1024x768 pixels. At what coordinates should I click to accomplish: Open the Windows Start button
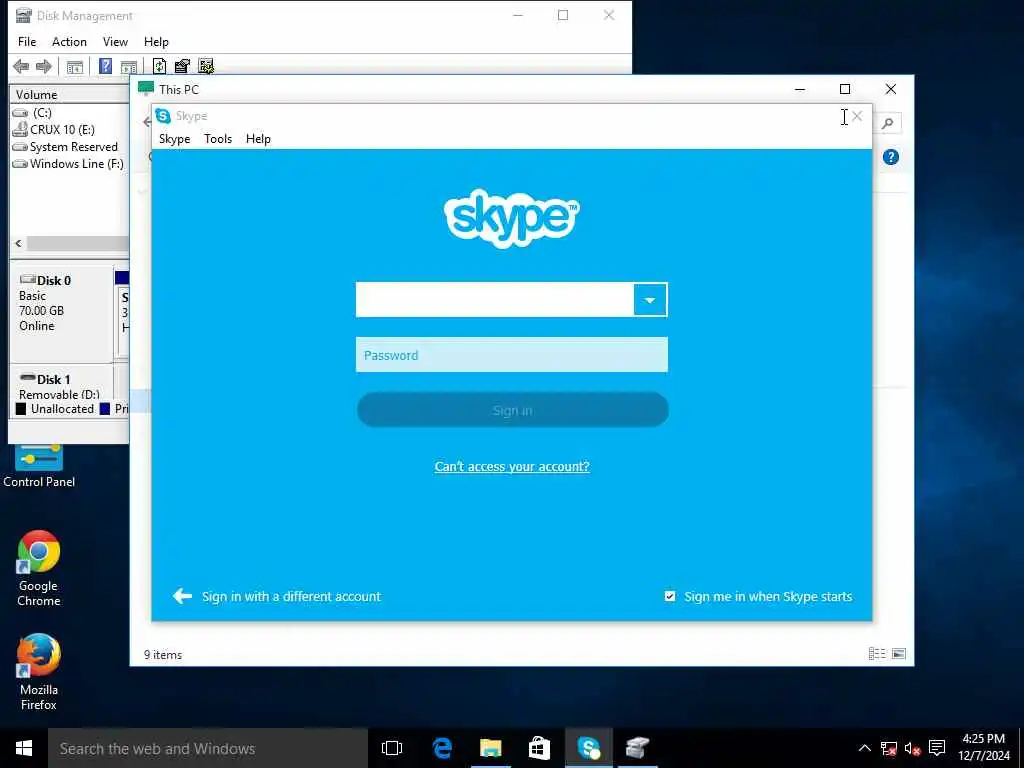click(x=24, y=748)
